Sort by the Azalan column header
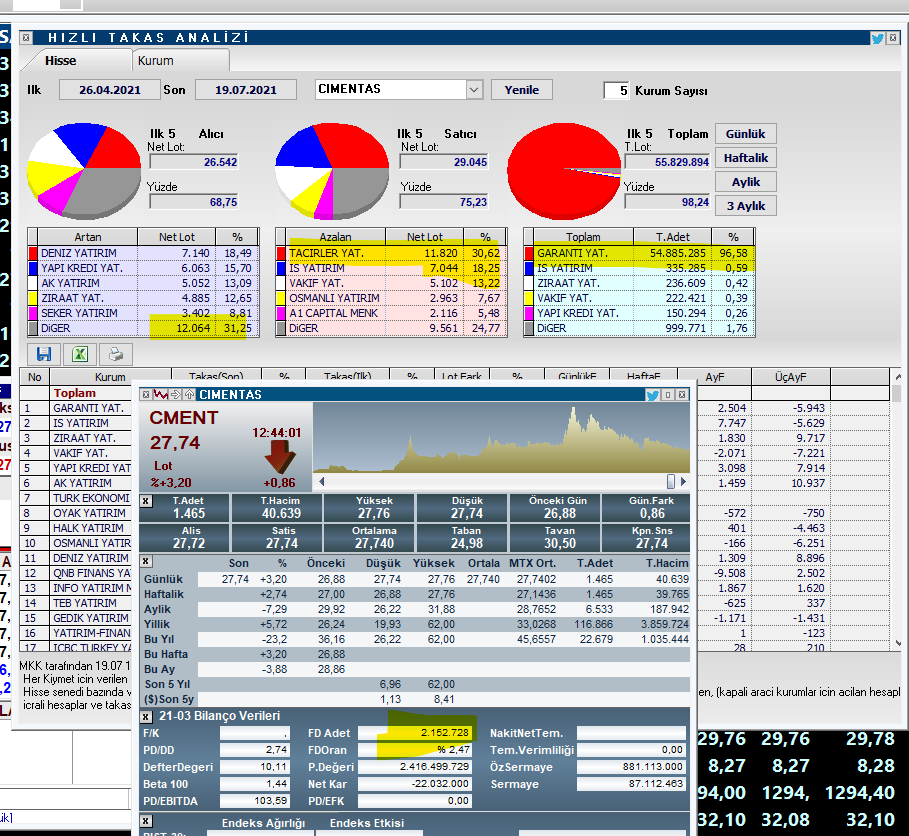Screen dimensions: 909x836 coord(336,237)
